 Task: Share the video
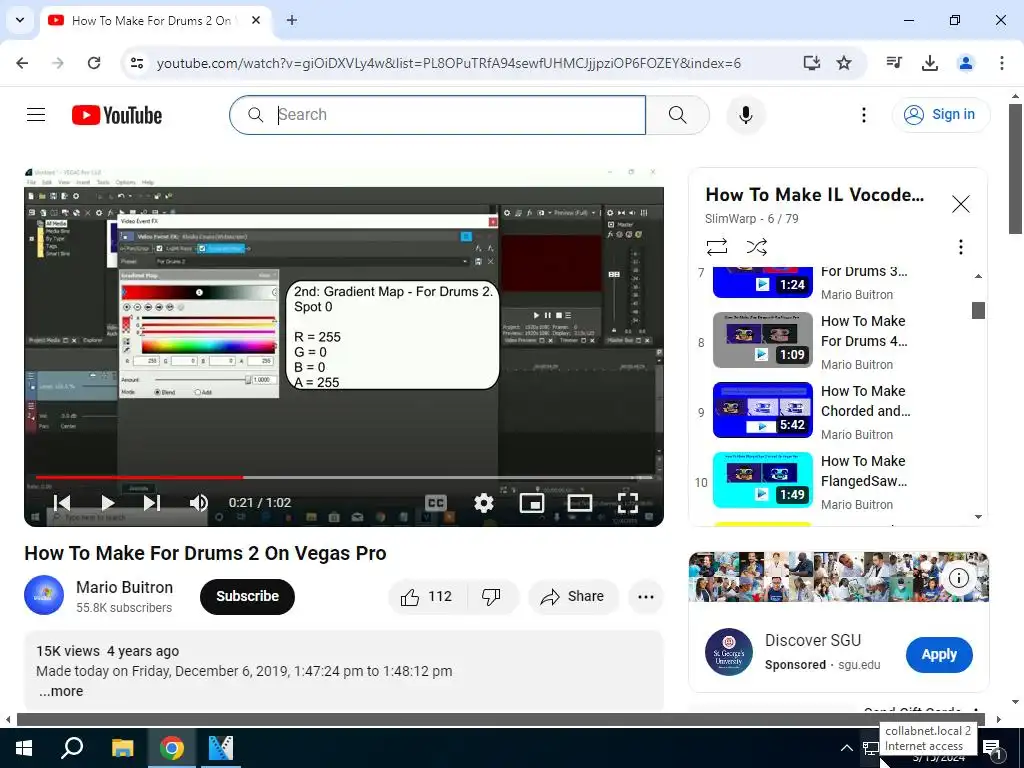tap(573, 596)
